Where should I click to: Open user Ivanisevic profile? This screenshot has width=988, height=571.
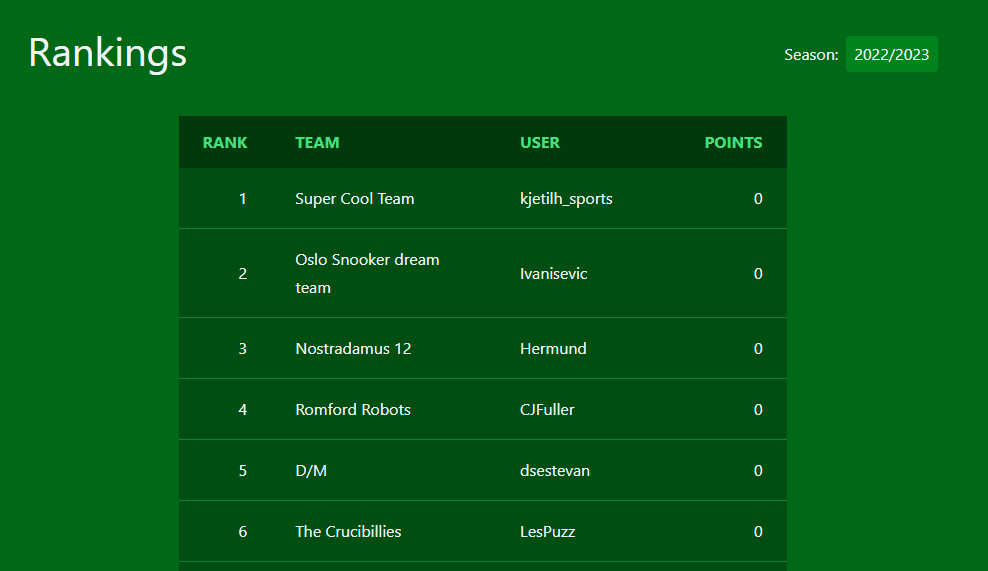coord(553,274)
